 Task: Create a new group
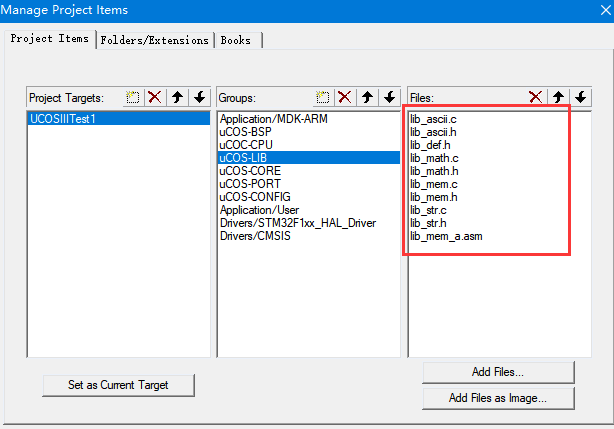coord(323,97)
